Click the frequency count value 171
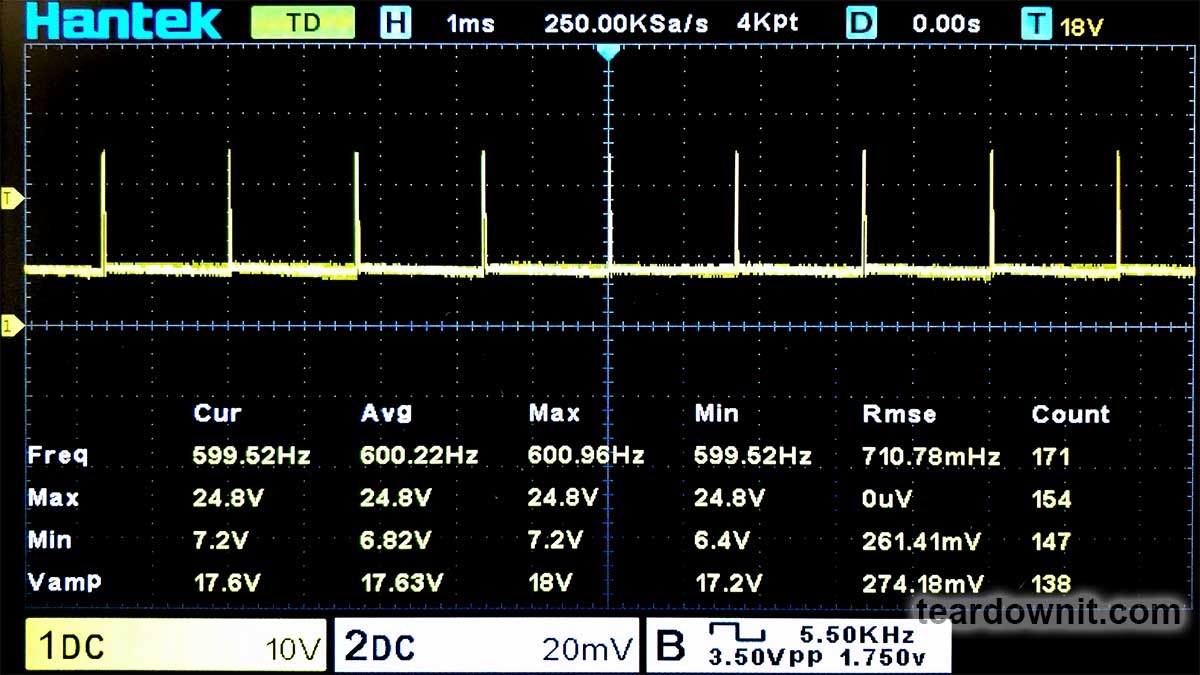This screenshot has width=1200, height=675. coord(1051,457)
